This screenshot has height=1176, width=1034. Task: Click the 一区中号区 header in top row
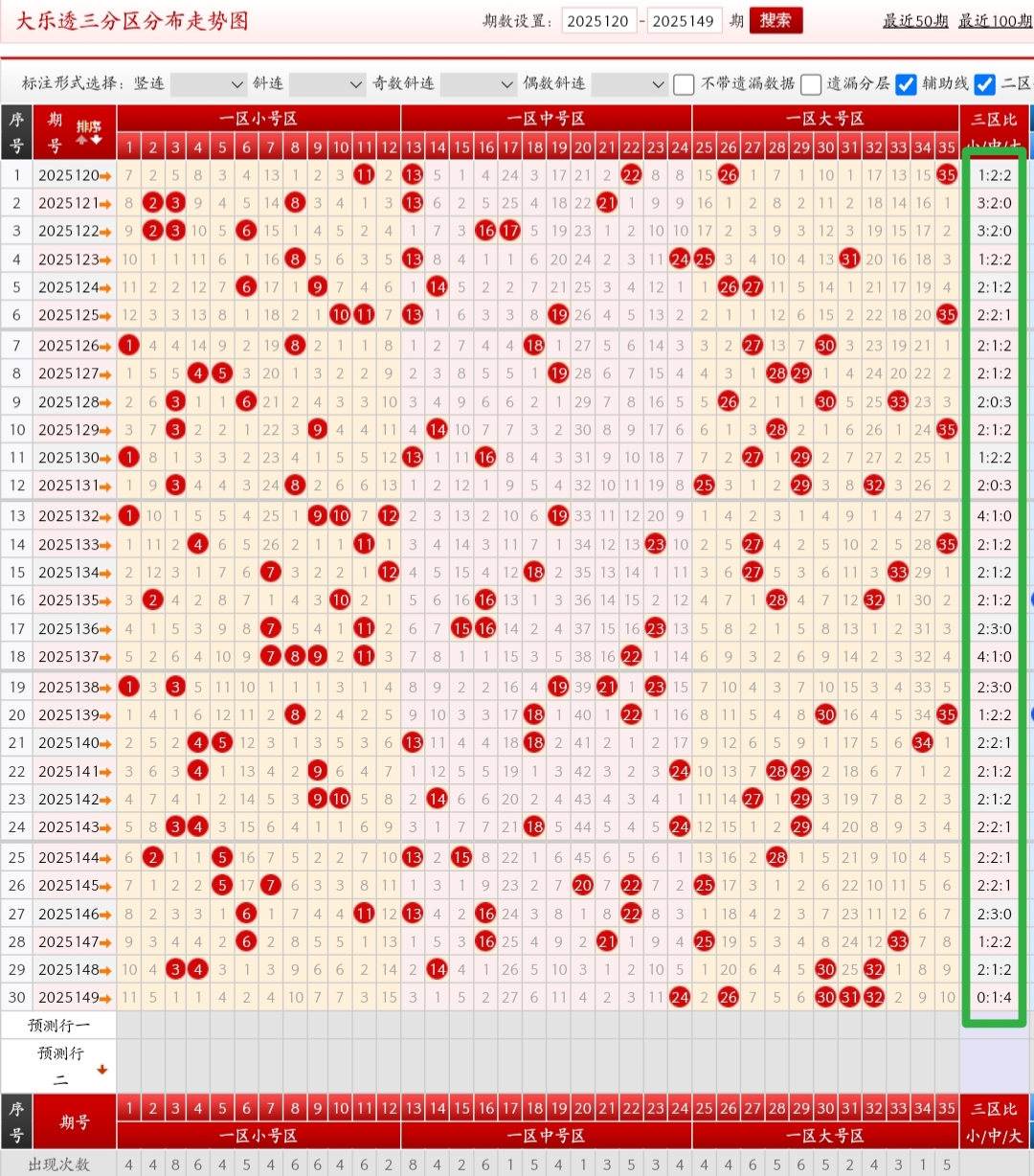[546, 119]
